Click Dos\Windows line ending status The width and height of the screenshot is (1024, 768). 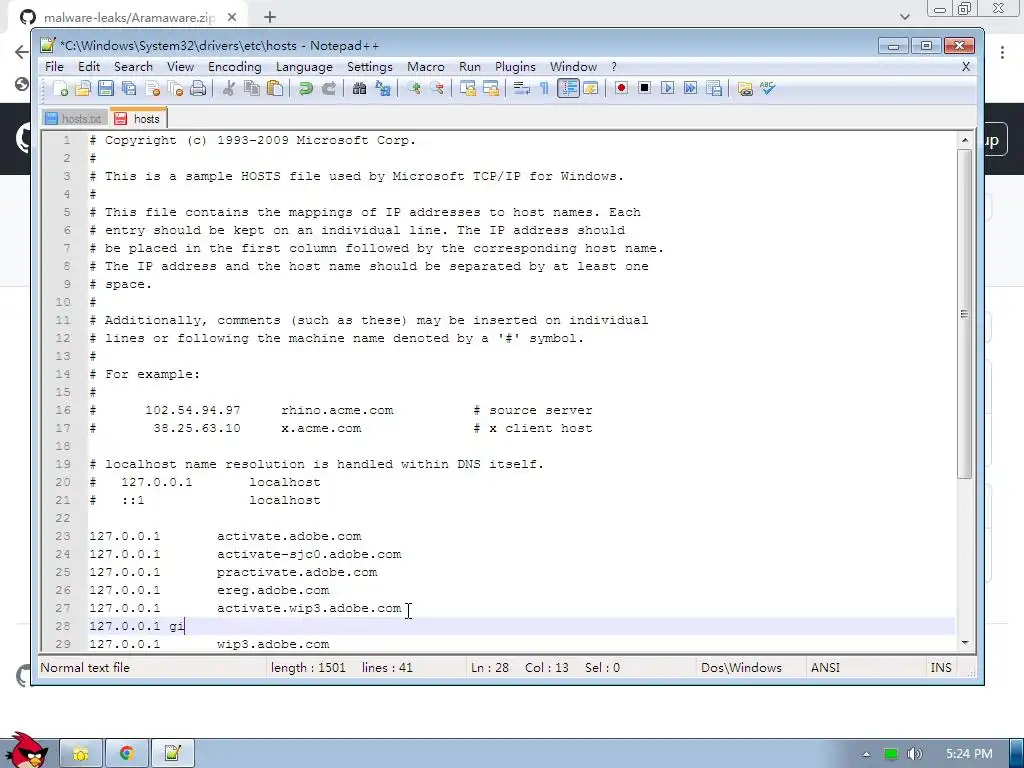point(741,667)
